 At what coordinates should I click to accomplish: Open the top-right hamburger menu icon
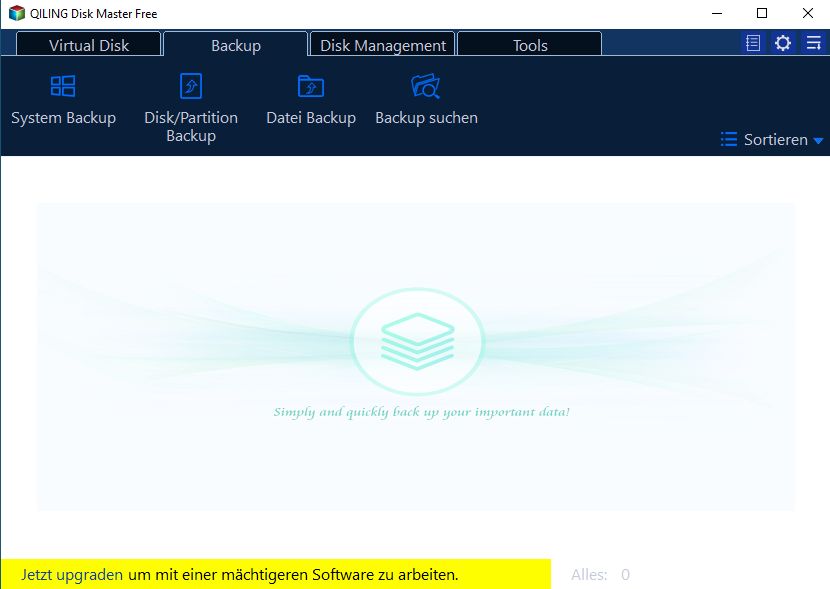click(x=814, y=43)
